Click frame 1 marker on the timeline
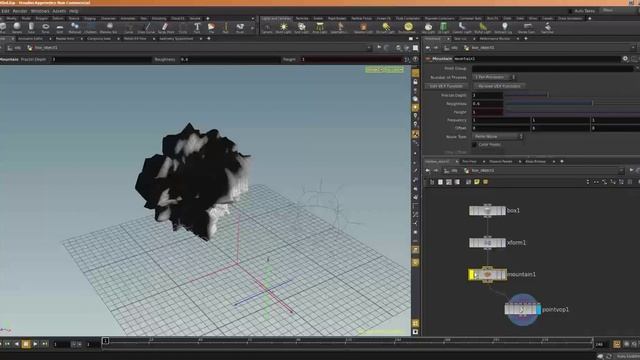The width and height of the screenshot is (640, 360). [105, 340]
